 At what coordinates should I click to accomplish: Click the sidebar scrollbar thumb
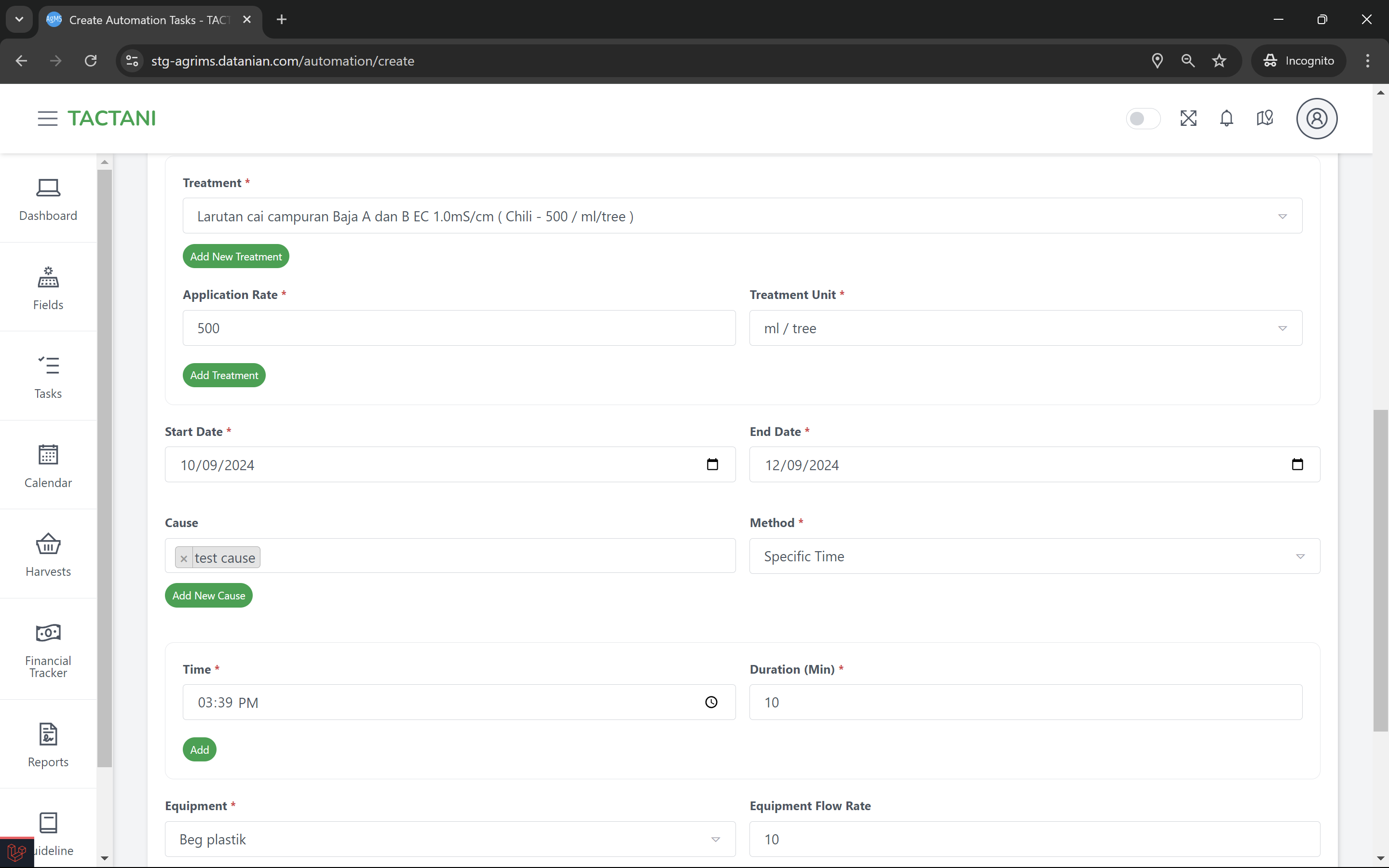(105, 468)
